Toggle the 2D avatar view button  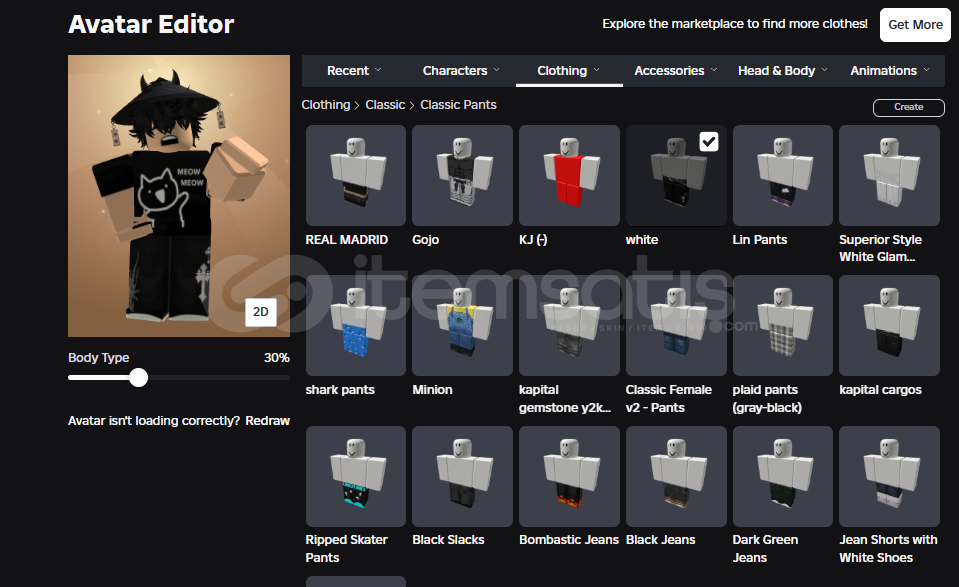pos(261,312)
